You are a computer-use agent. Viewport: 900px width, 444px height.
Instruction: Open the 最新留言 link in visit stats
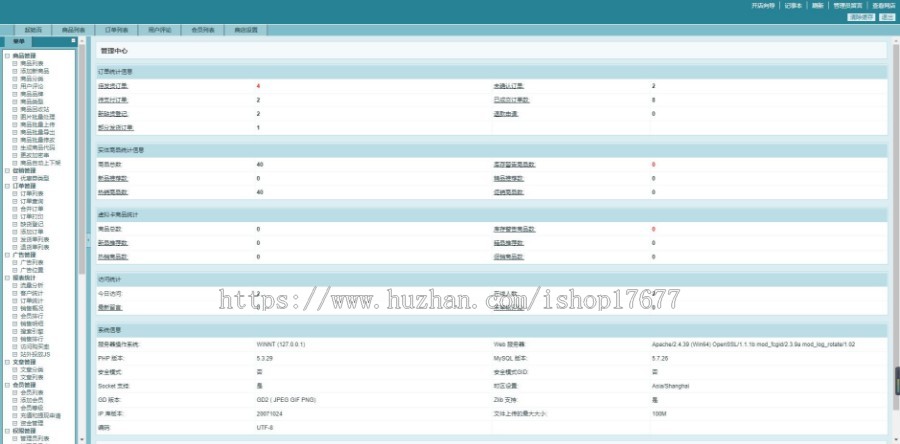click(x=110, y=307)
